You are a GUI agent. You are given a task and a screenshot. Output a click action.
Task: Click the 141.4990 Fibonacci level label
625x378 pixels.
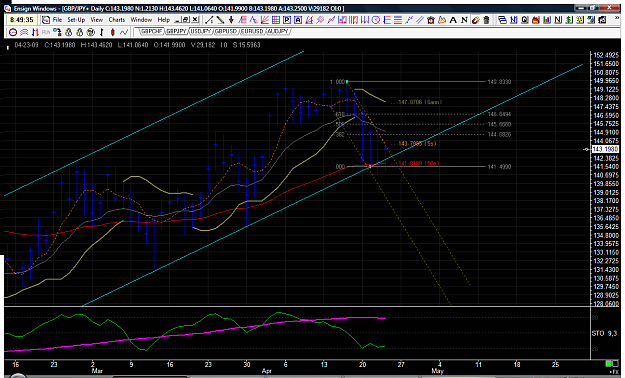click(499, 167)
